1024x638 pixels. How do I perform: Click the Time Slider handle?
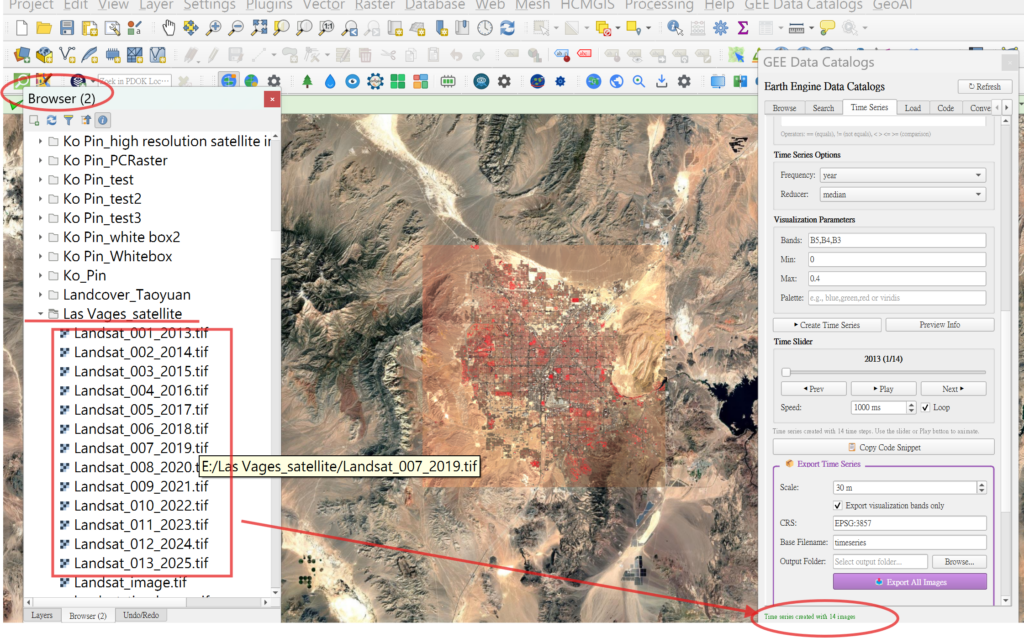786,372
